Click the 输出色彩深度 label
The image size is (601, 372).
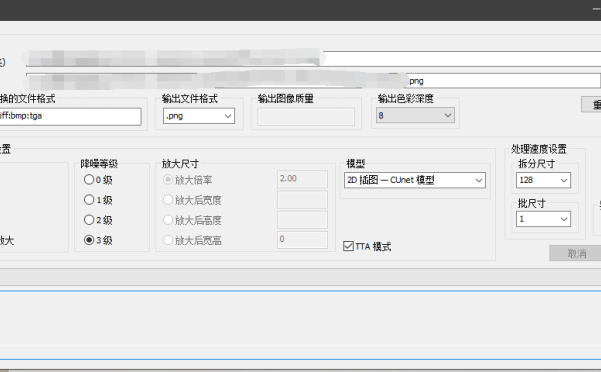pyautogui.click(x=406, y=98)
